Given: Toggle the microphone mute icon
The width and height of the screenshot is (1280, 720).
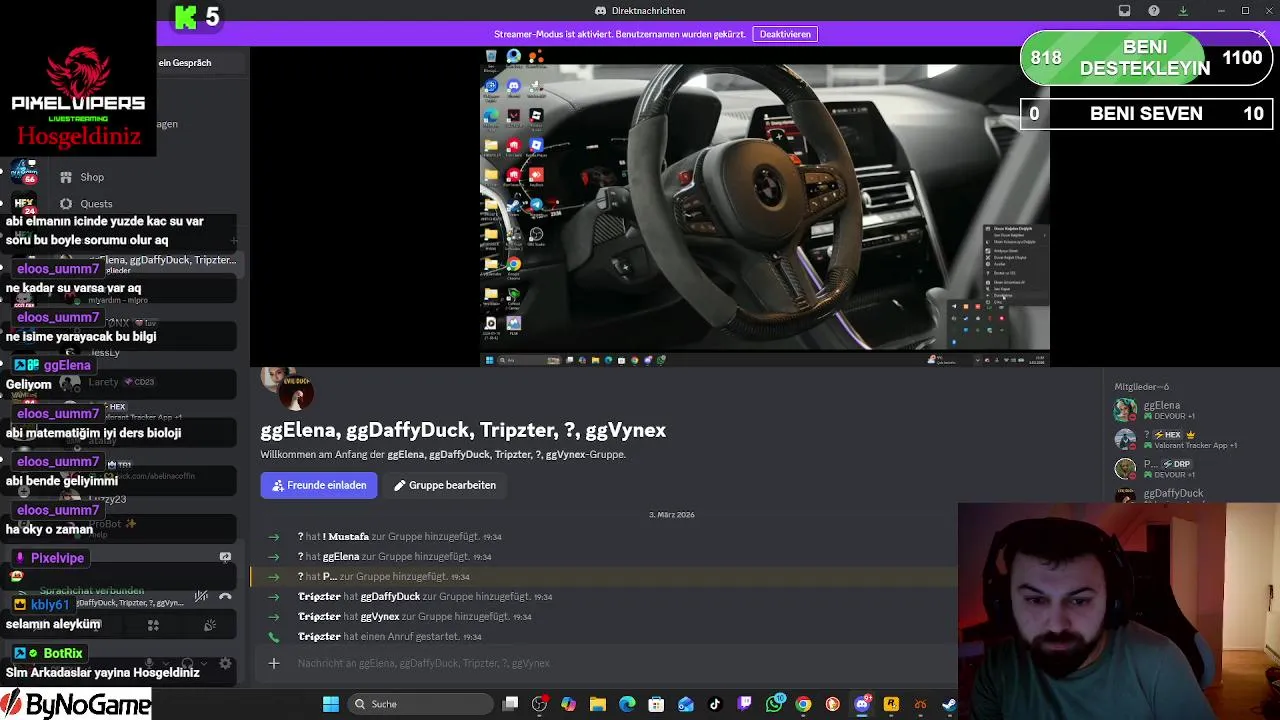Looking at the screenshot, I should tap(149, 663).
